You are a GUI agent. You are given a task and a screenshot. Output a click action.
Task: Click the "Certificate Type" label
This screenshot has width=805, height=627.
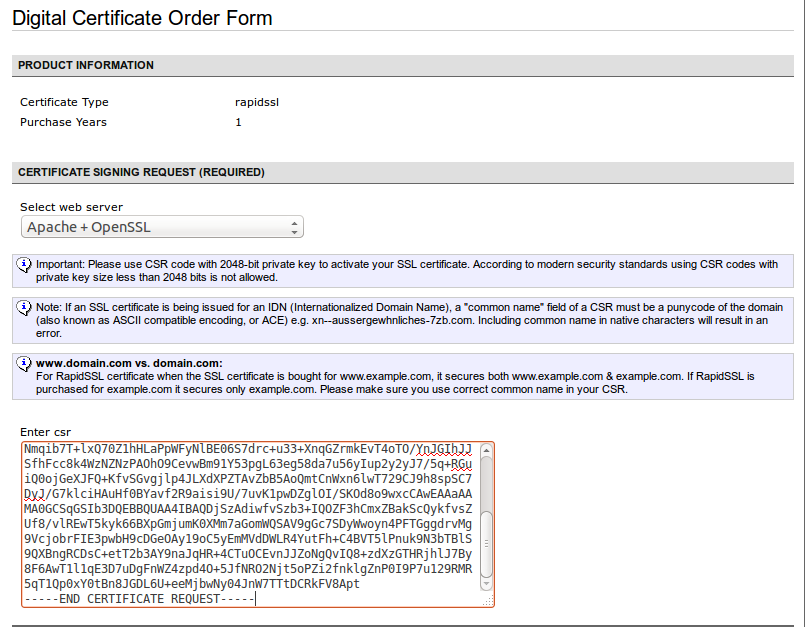[64, 102]
